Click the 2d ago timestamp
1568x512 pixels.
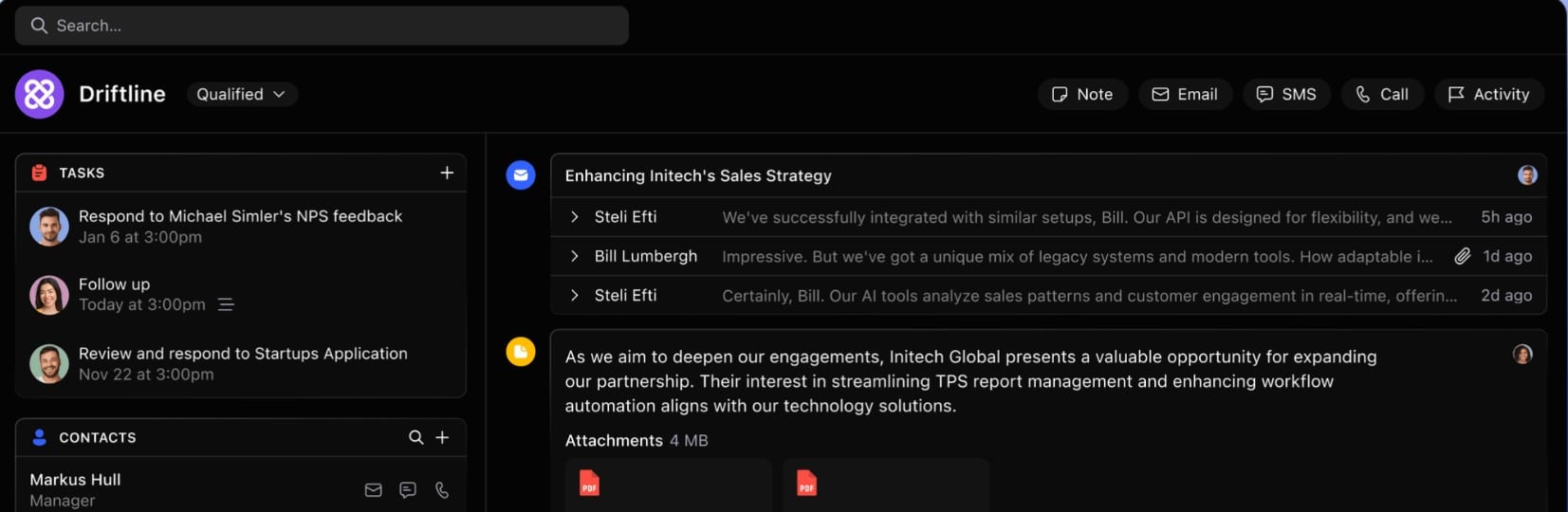tap(1506, 296)
